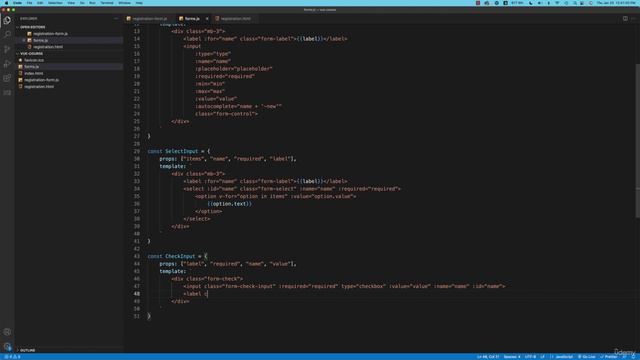Open the View menu

[71, 3]
